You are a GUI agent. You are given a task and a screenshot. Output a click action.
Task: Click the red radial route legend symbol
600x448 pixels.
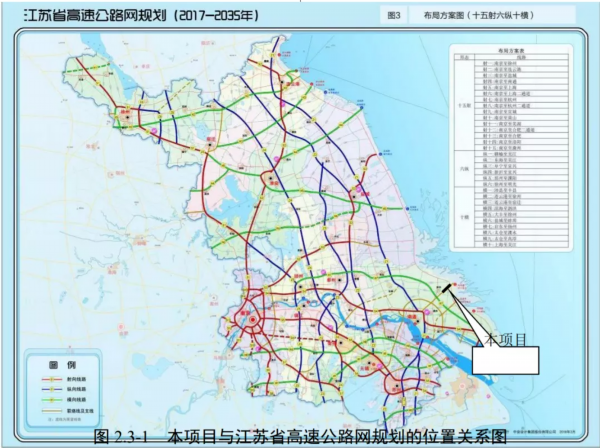50,380
